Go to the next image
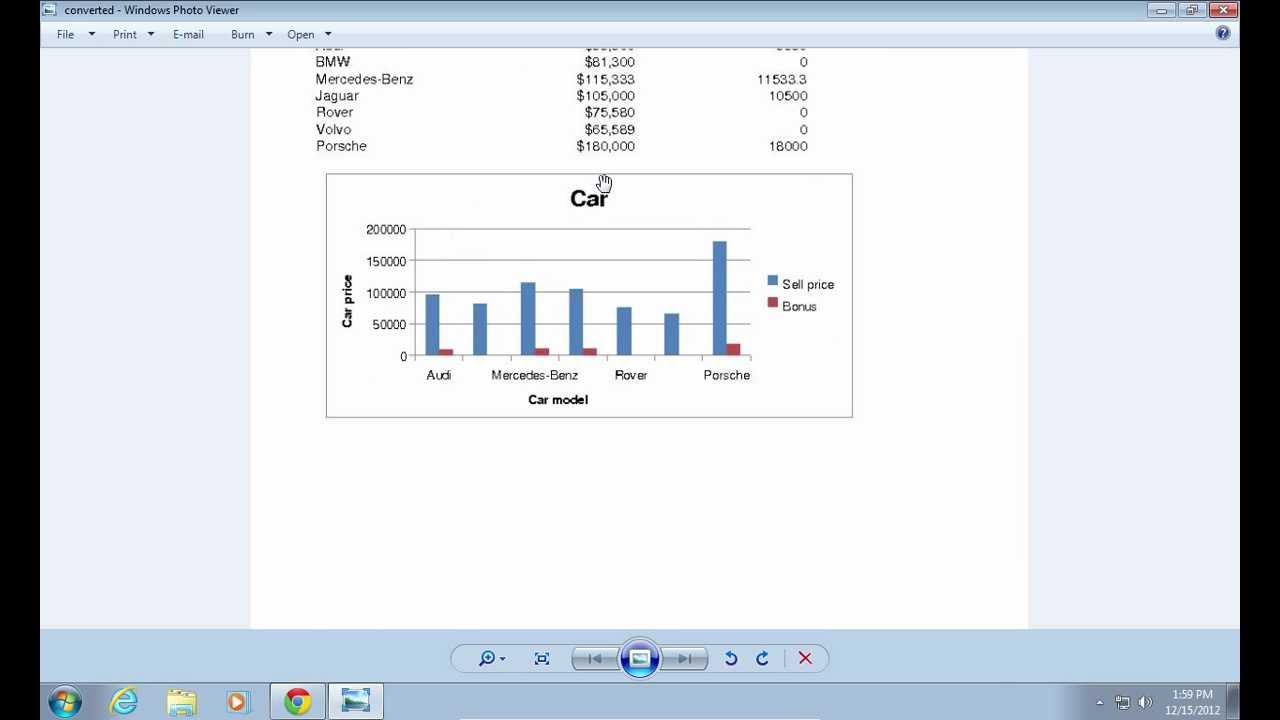Screen dimensions: 1280x720 click(x=685, y=658)
